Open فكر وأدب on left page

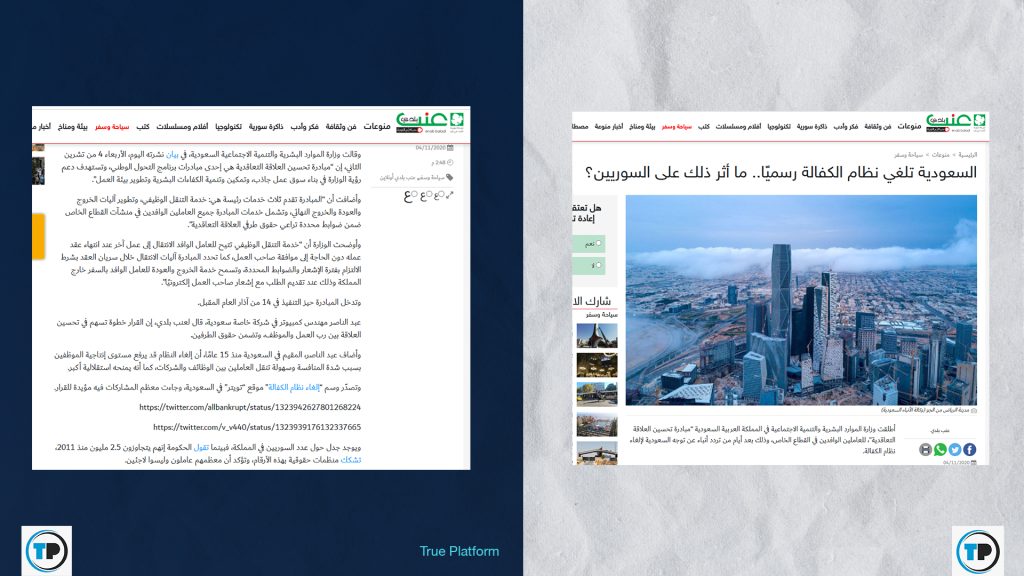coord(304,126)
